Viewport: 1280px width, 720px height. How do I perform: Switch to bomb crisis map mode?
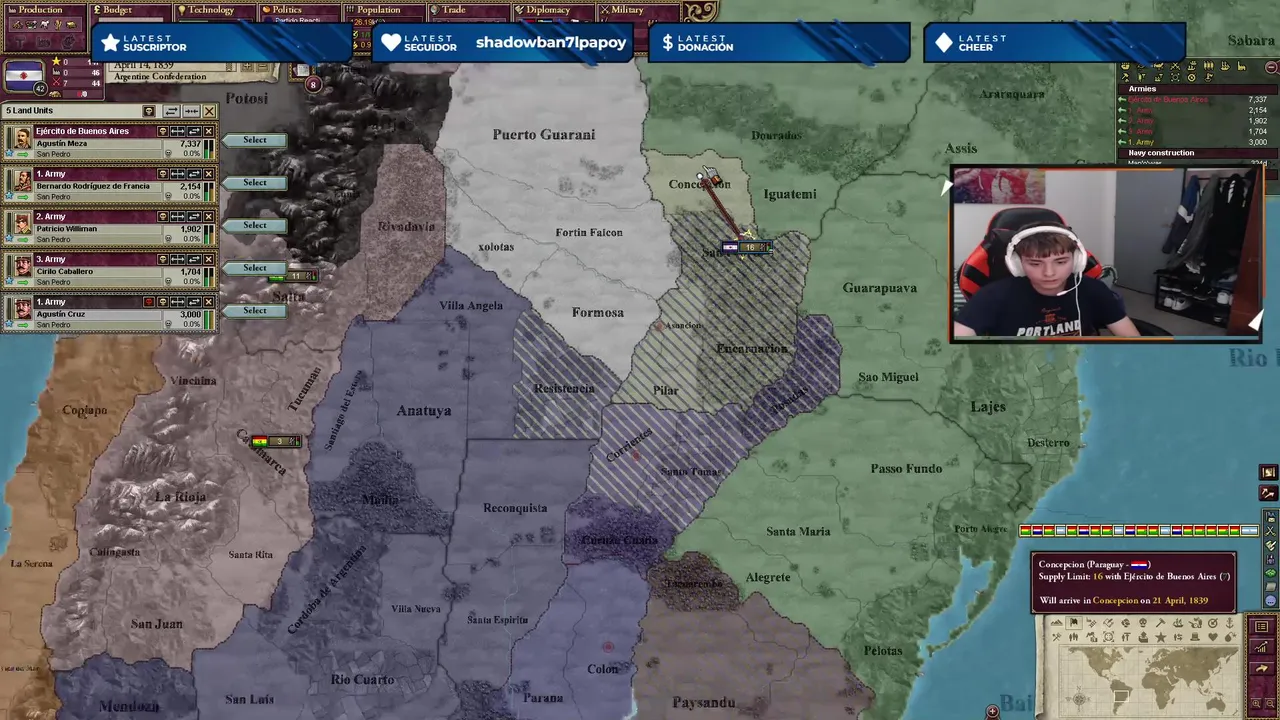click(x=1230, y=637)
